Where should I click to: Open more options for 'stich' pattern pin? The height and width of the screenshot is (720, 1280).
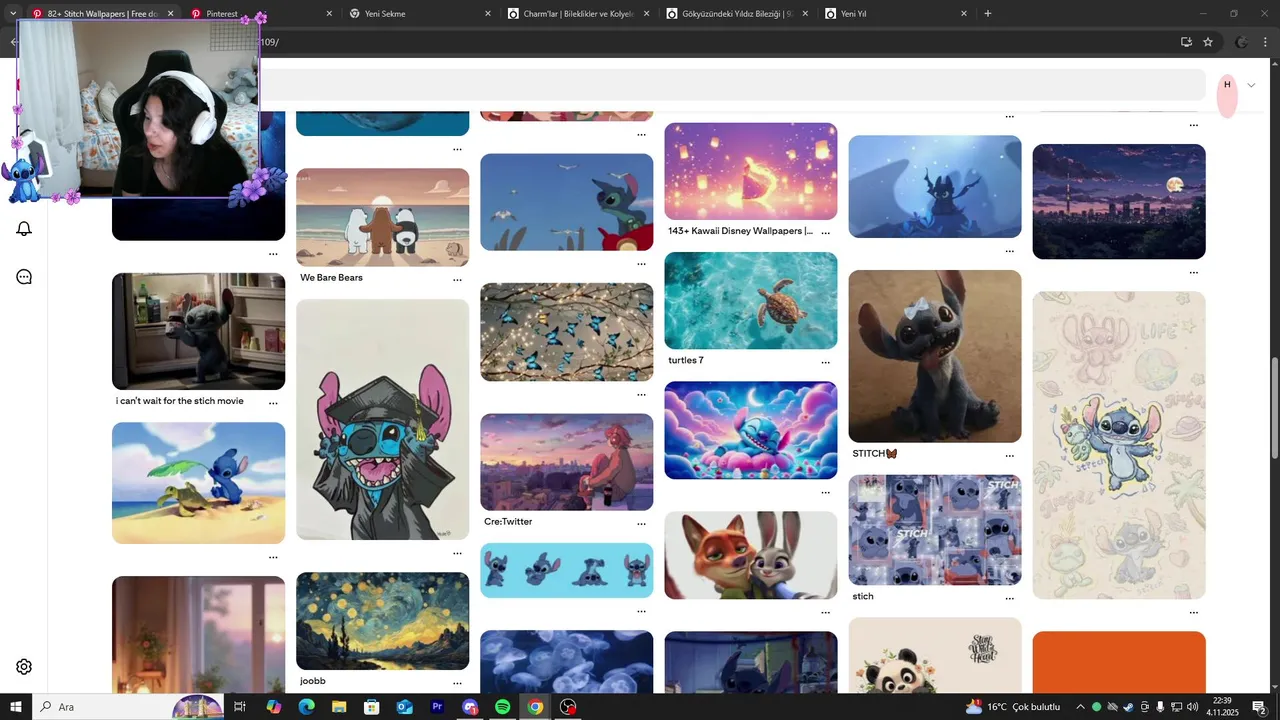coord(1009,598)
